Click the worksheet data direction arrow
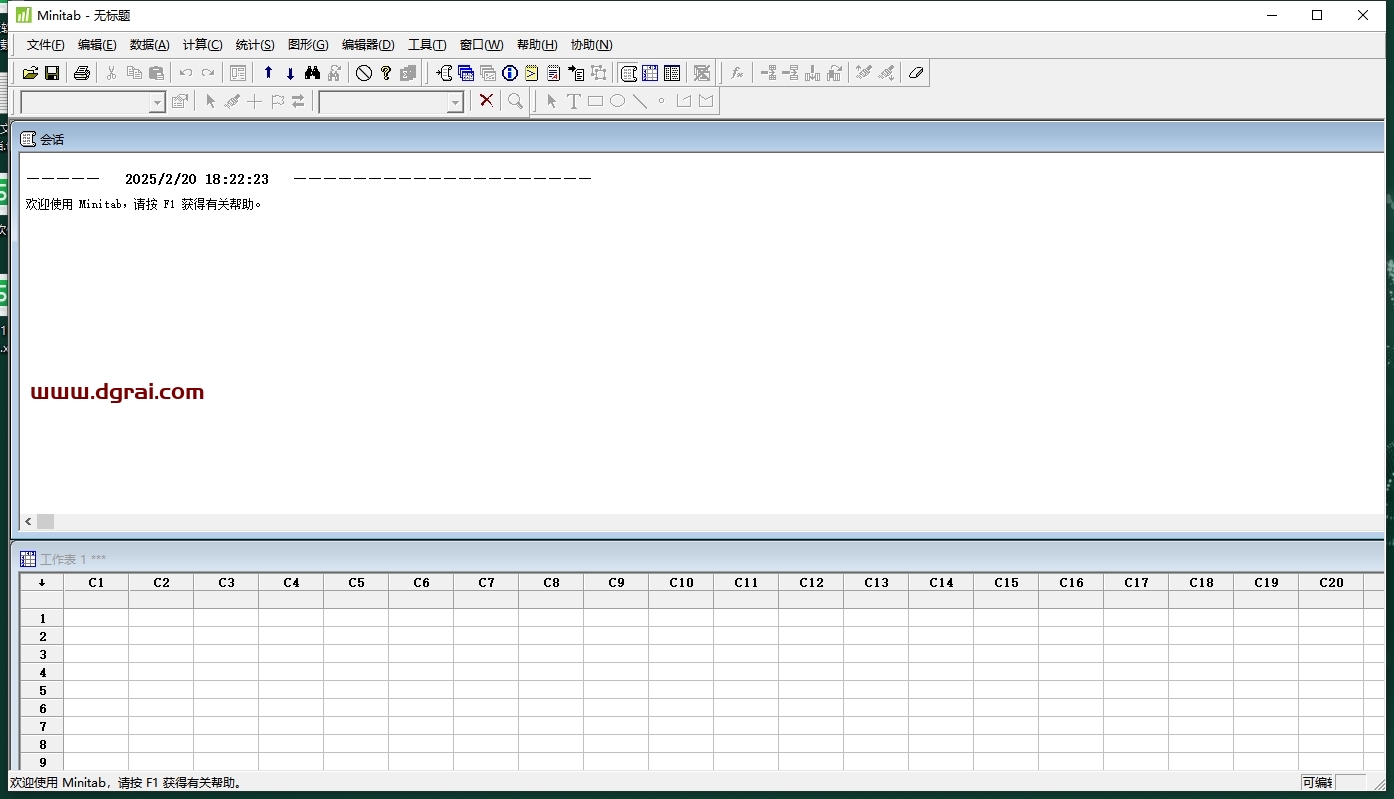The image size is (1394, 799). 42,582
